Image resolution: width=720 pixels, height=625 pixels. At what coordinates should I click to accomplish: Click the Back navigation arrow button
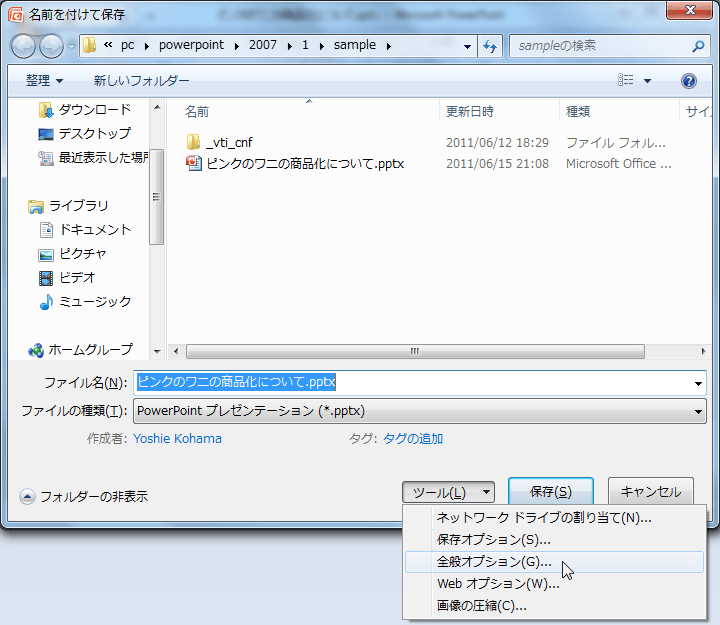click(23, 46)
